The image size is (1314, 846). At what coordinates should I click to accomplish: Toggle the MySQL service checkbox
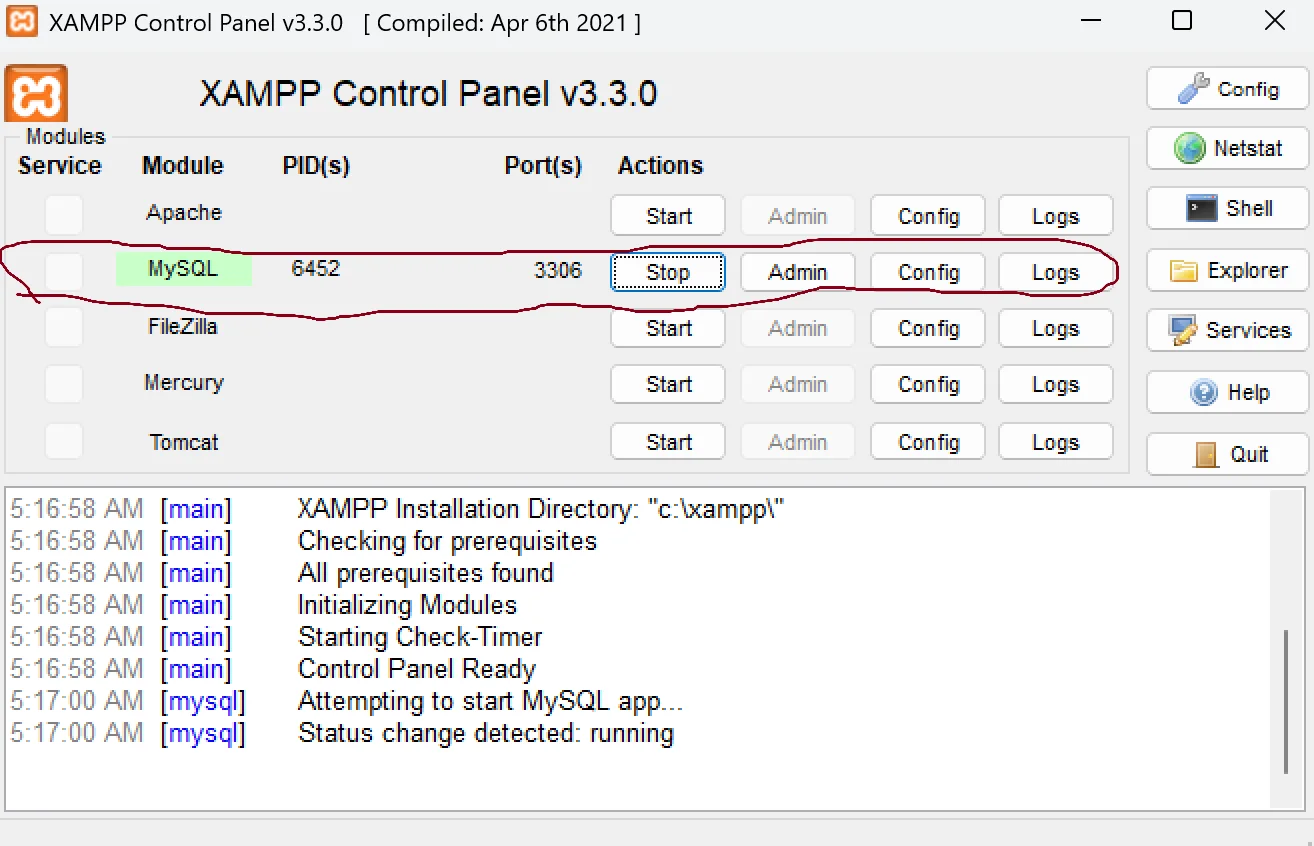64,271
